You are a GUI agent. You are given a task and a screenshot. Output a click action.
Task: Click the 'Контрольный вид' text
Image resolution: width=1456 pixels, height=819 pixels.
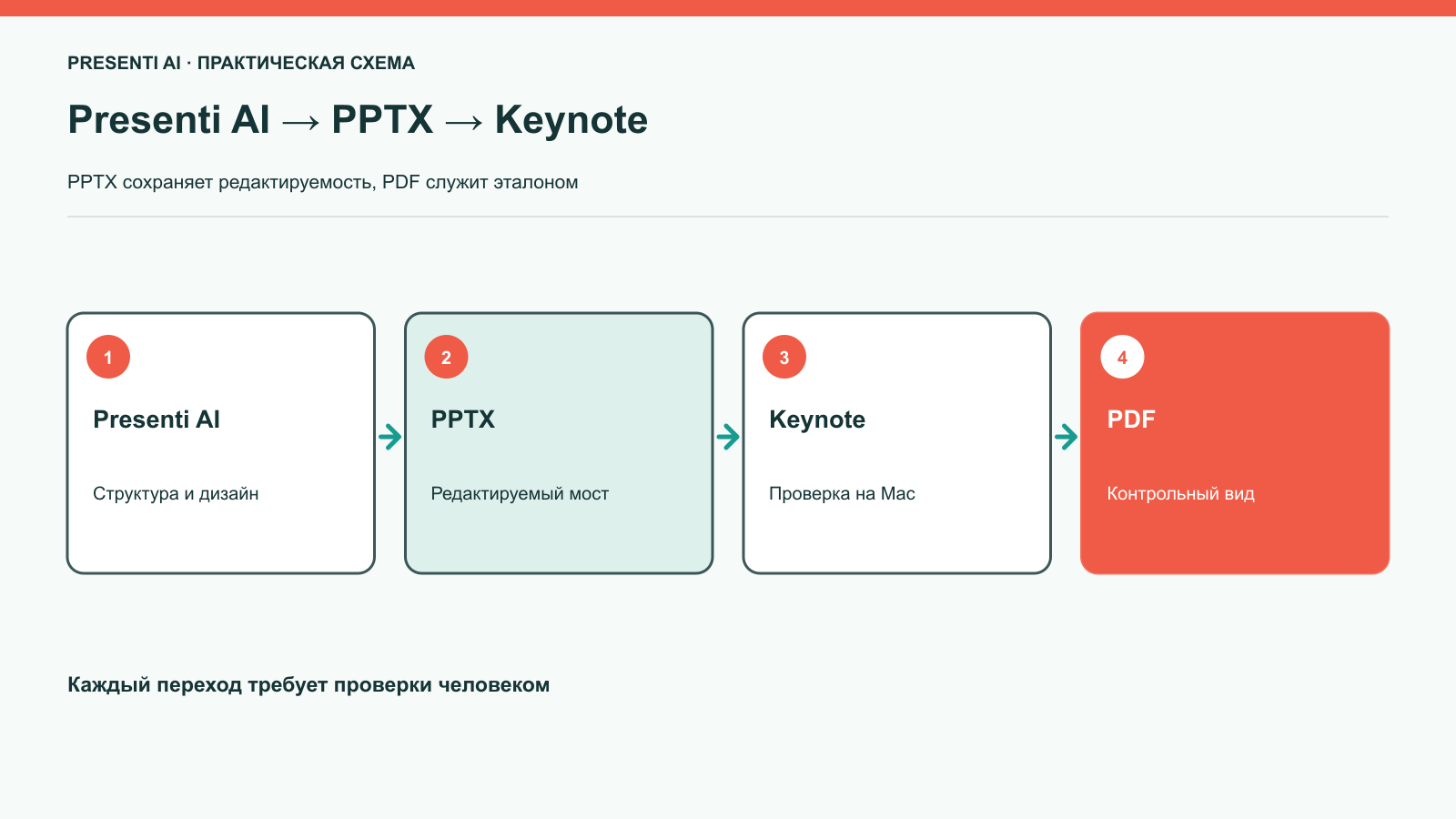pyautogui.click(x=1180, y=493)
